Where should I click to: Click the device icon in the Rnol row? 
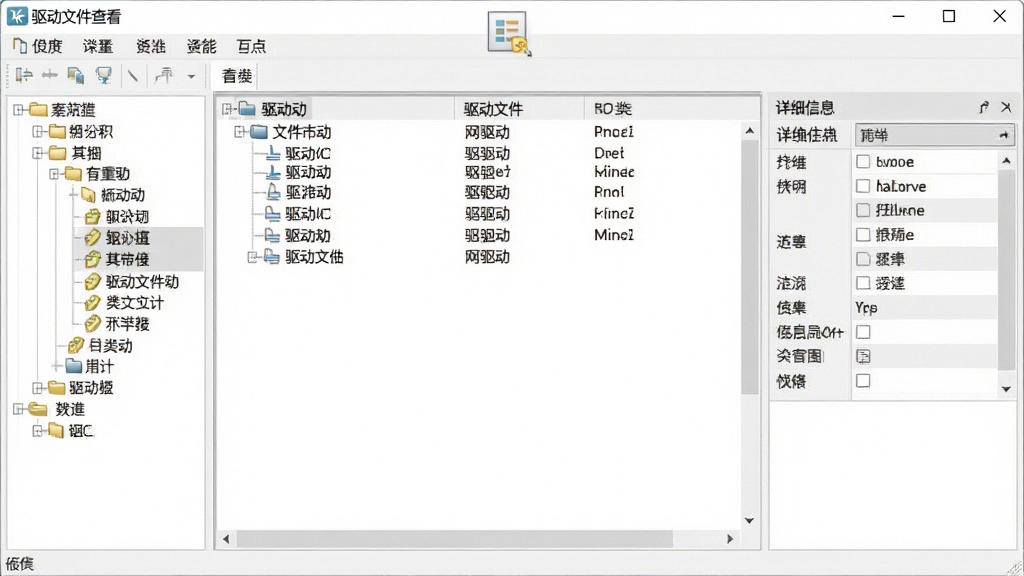(274, 193)
